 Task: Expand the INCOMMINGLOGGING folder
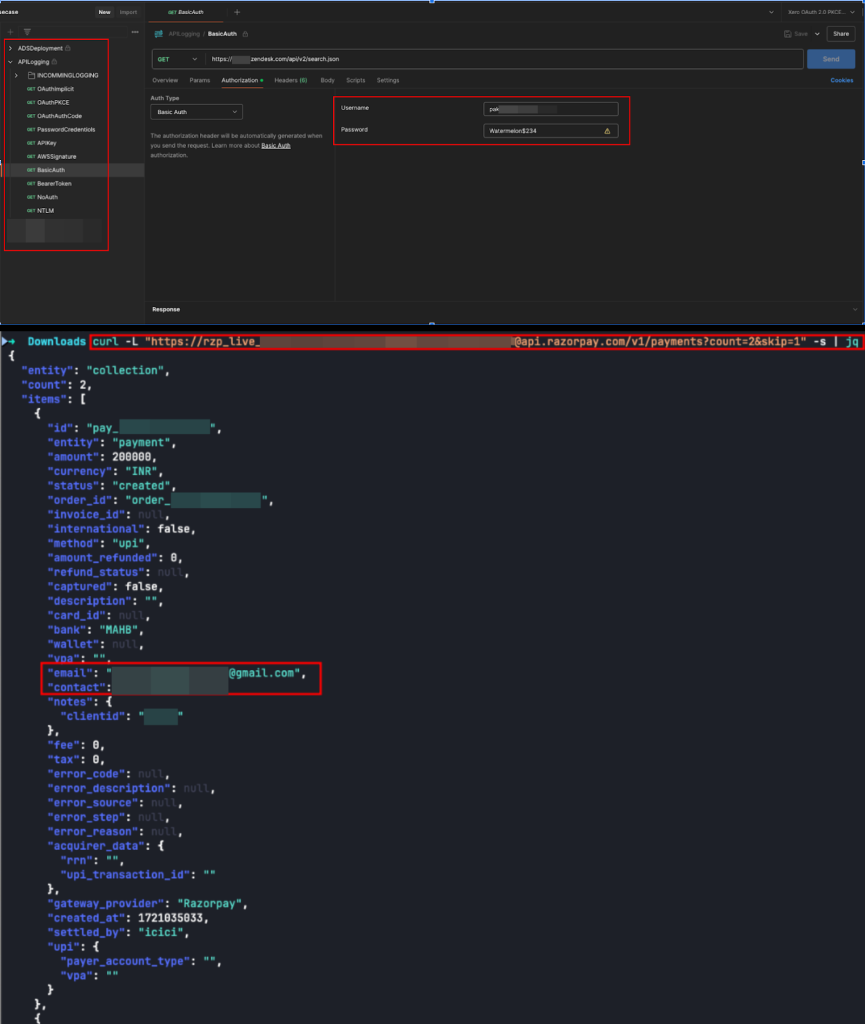(17, 75)
